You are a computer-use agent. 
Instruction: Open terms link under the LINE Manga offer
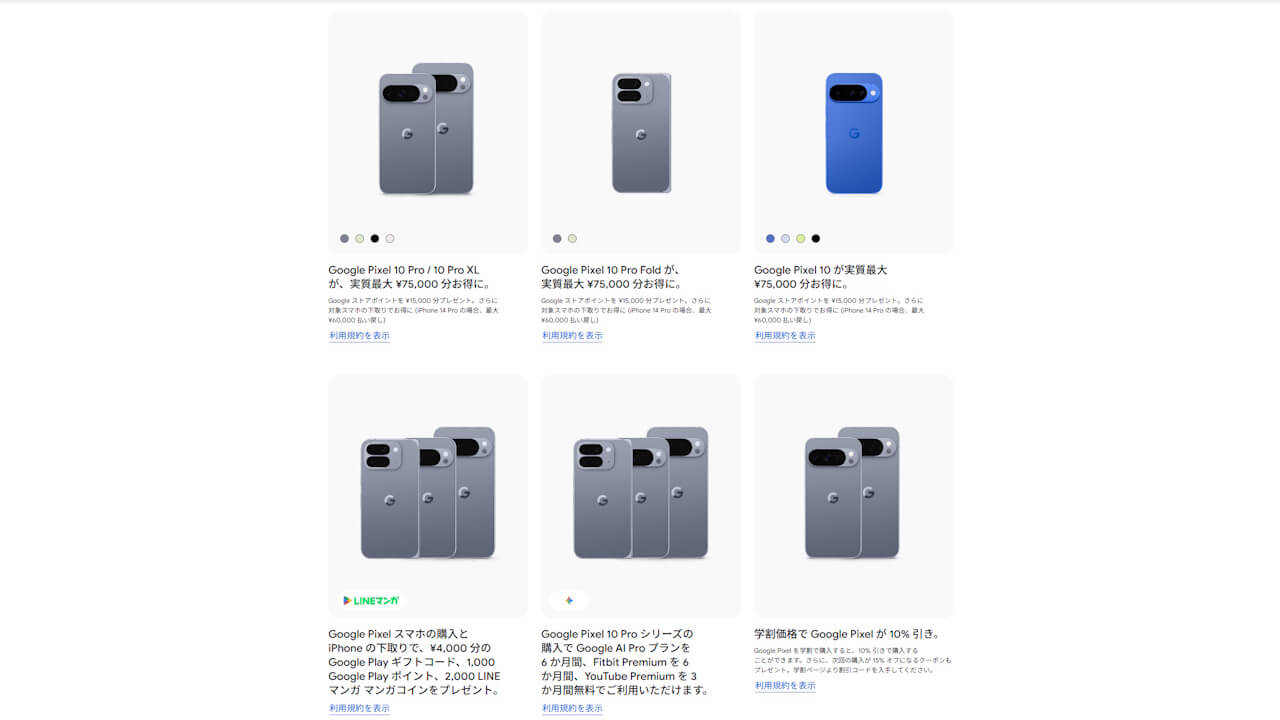tap(360, 708)
